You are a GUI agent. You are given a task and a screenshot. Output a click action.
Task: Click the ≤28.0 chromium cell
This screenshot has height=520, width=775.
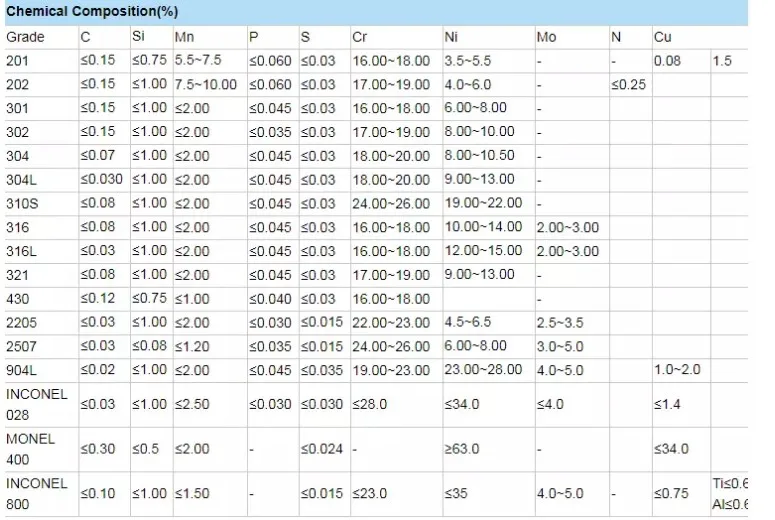(370, 404)
